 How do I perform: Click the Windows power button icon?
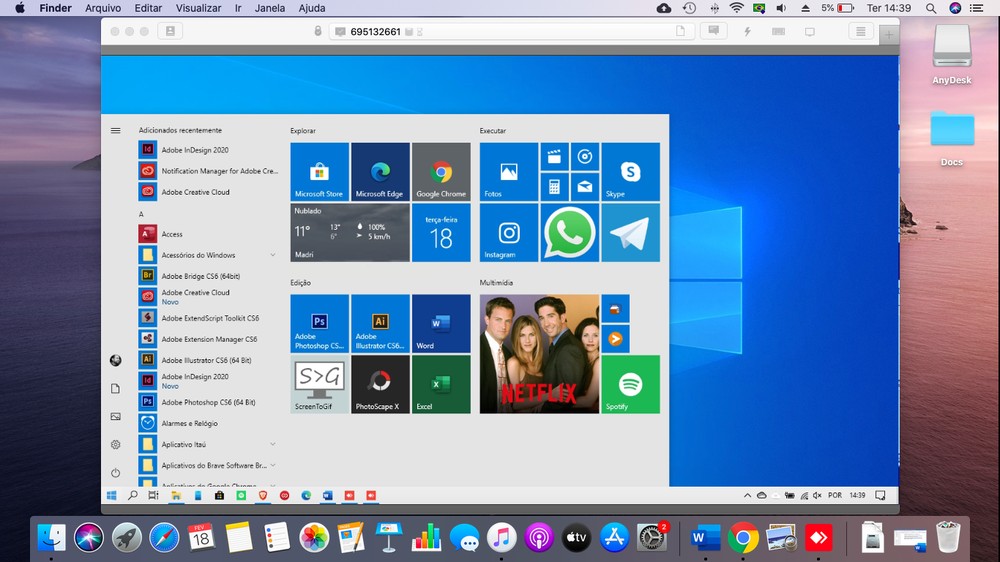[x=116, y=472]
